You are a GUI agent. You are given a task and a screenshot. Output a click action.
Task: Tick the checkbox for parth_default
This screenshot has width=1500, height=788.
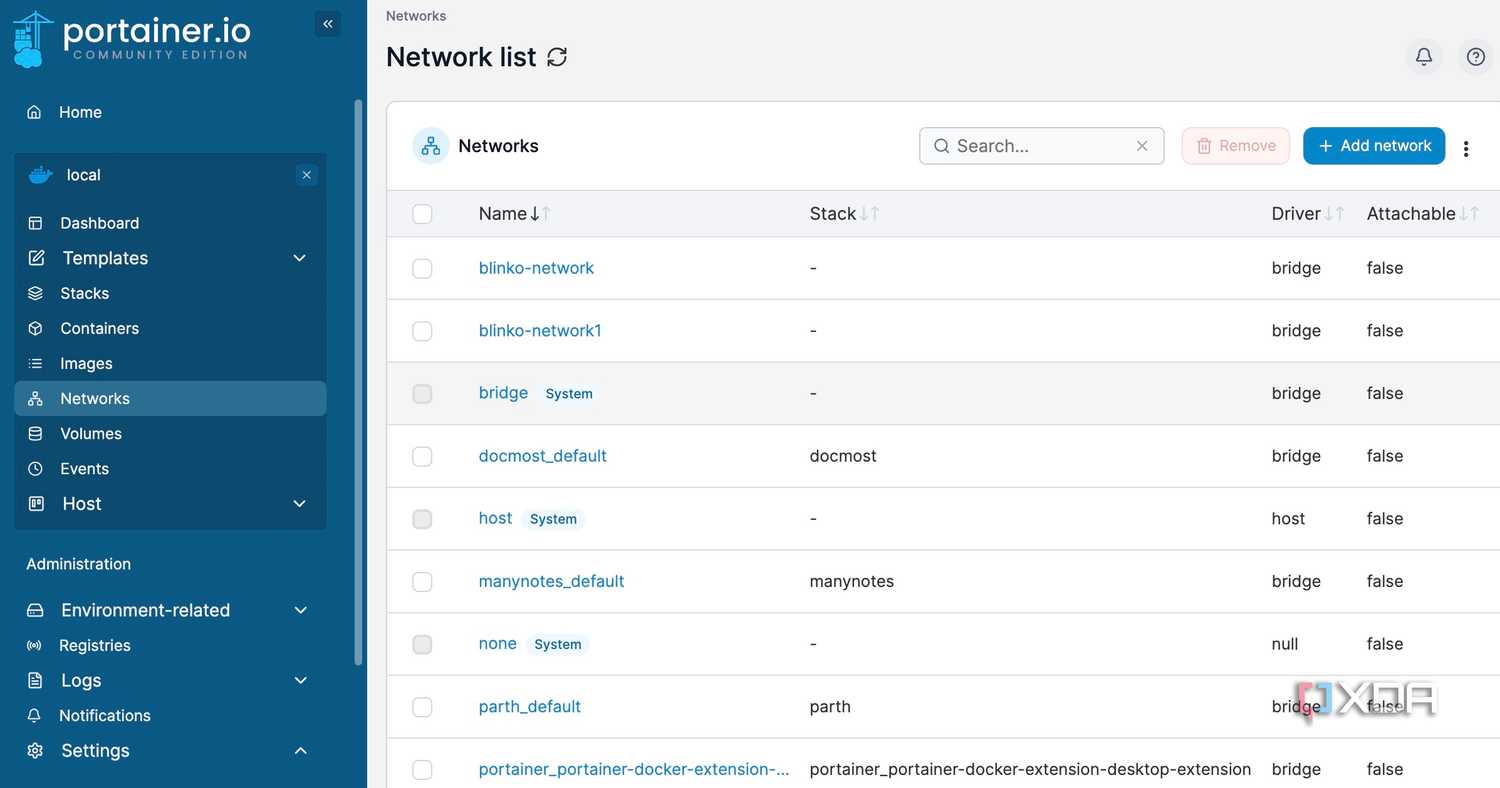pyautogui.click(x=422, y=707)
